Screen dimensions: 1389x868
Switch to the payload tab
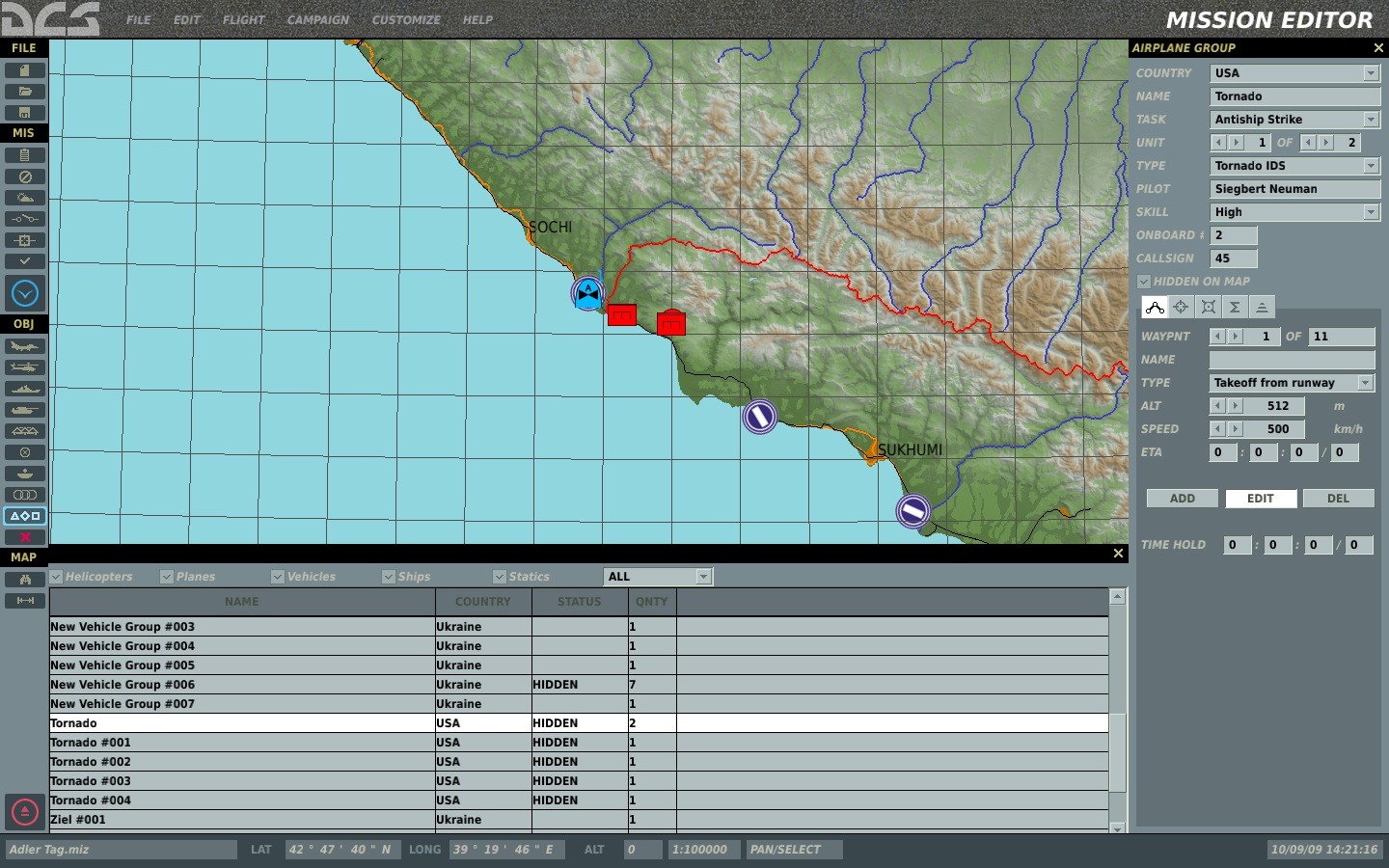[x=1208, y=307]
